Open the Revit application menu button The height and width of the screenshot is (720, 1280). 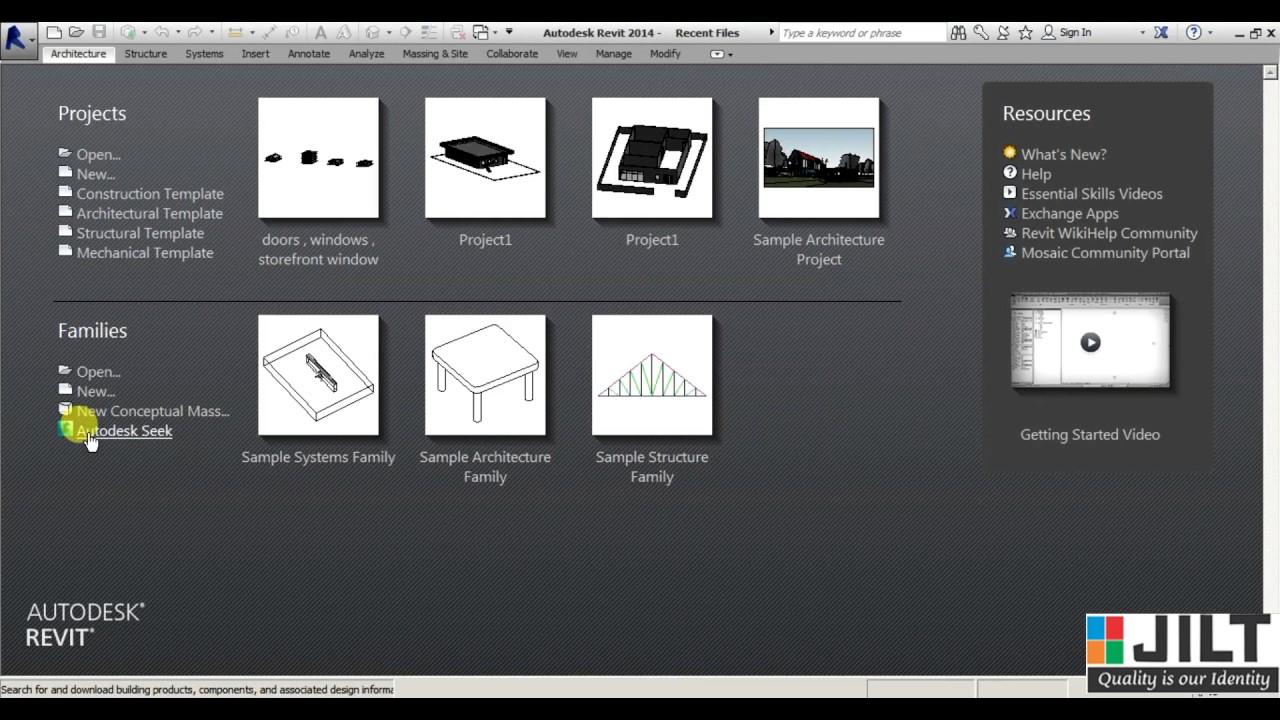[18, 40]
